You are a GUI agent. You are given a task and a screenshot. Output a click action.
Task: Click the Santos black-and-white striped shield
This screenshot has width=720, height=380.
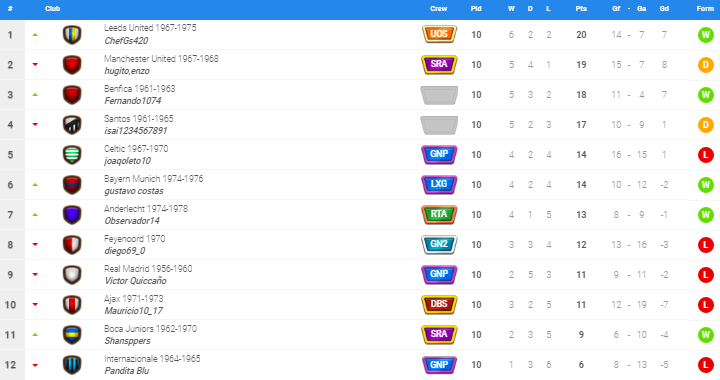point(72,125)
